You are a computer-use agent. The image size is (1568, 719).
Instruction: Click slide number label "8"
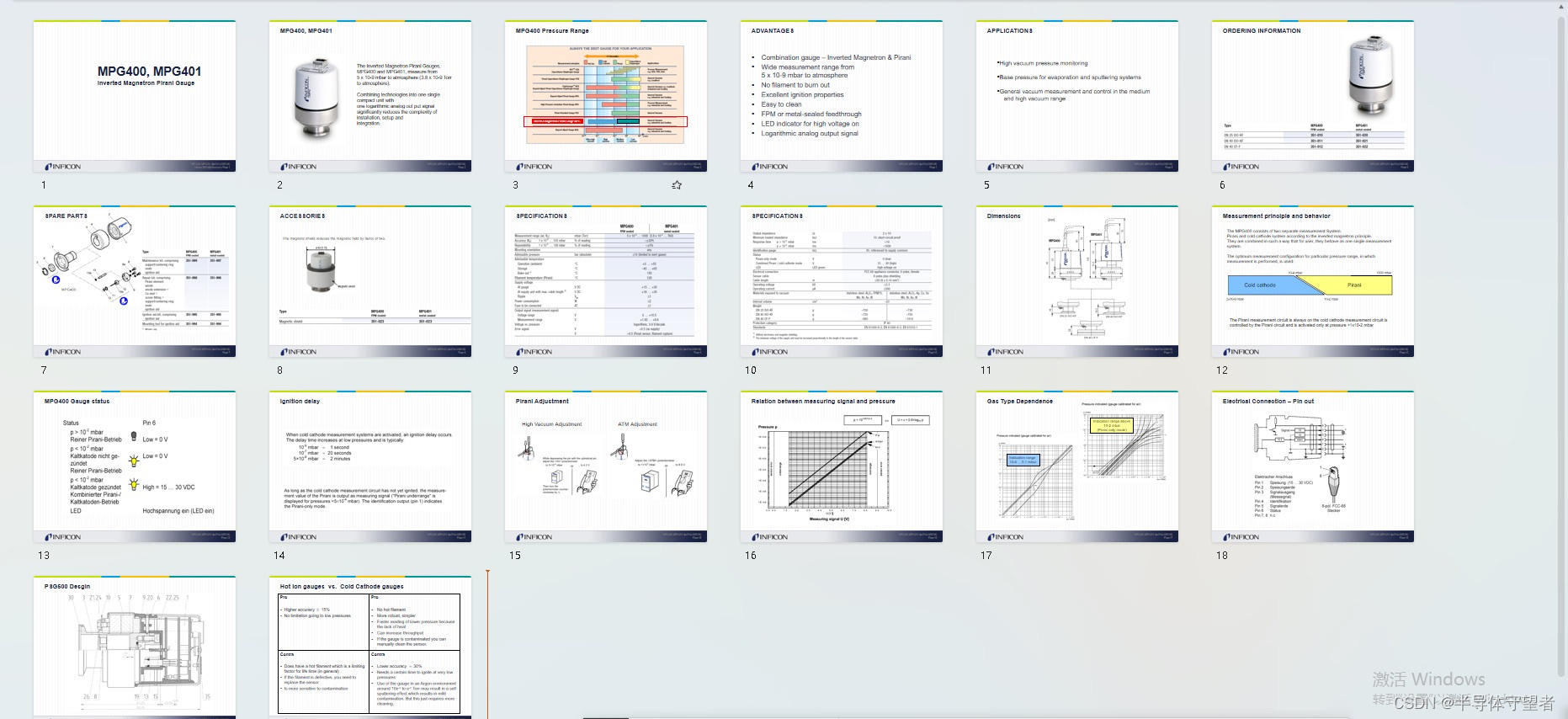[279, 370]
